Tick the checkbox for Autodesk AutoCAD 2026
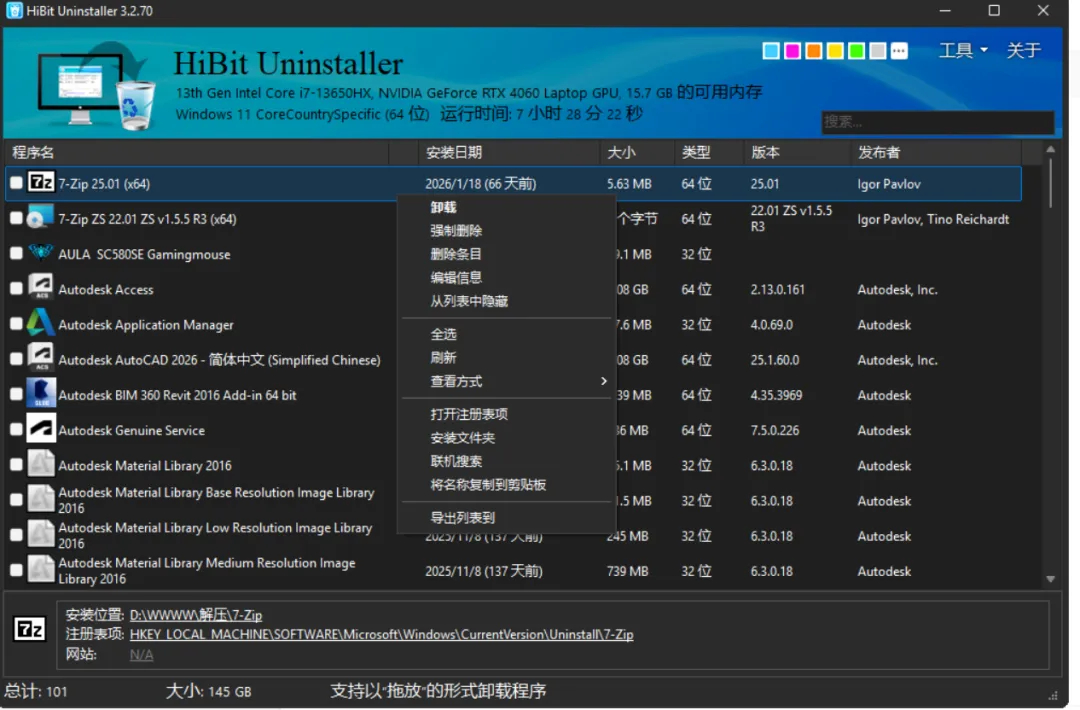This screenshot has height=710, width=1080. pyautogui.click(x=16, y=359)
